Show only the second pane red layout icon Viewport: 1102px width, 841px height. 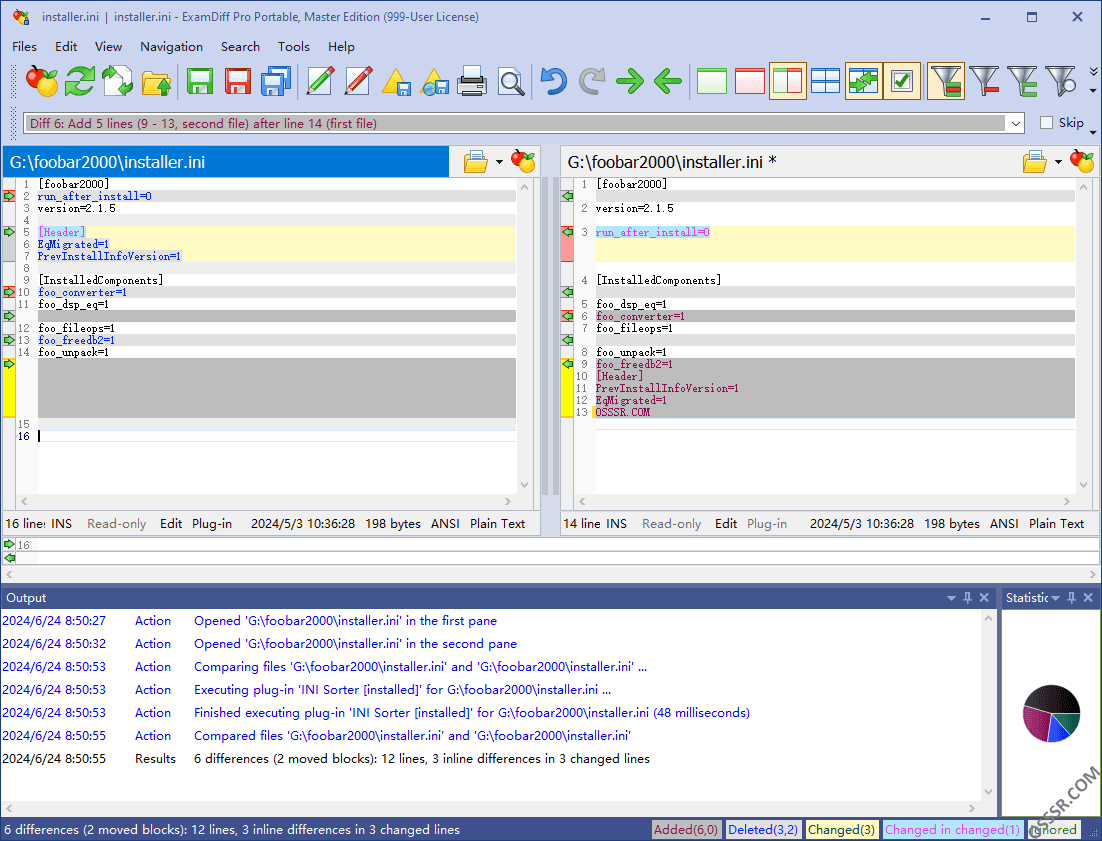click(x=749, y=82)
